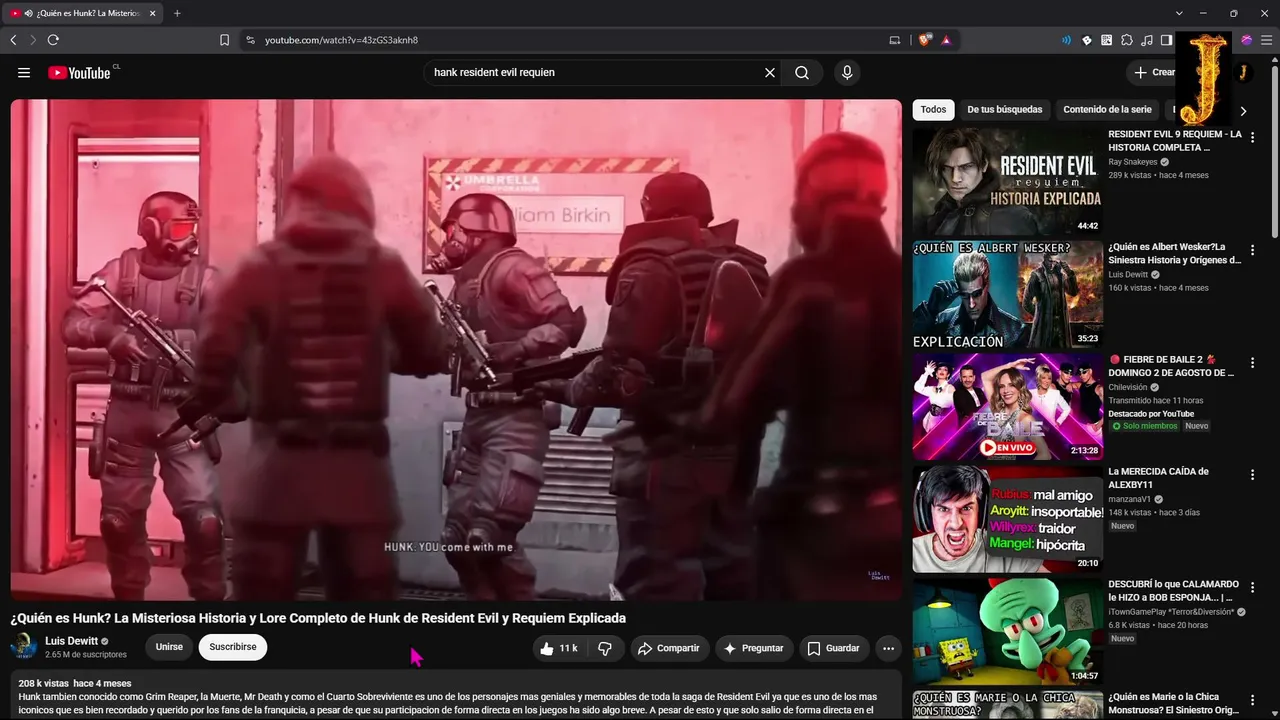Image resolution: width=1280 pixels, height=720 pixels.
Task: Open the purple sphere icon in browser toolbar
Action: [x=1247, y=40]
